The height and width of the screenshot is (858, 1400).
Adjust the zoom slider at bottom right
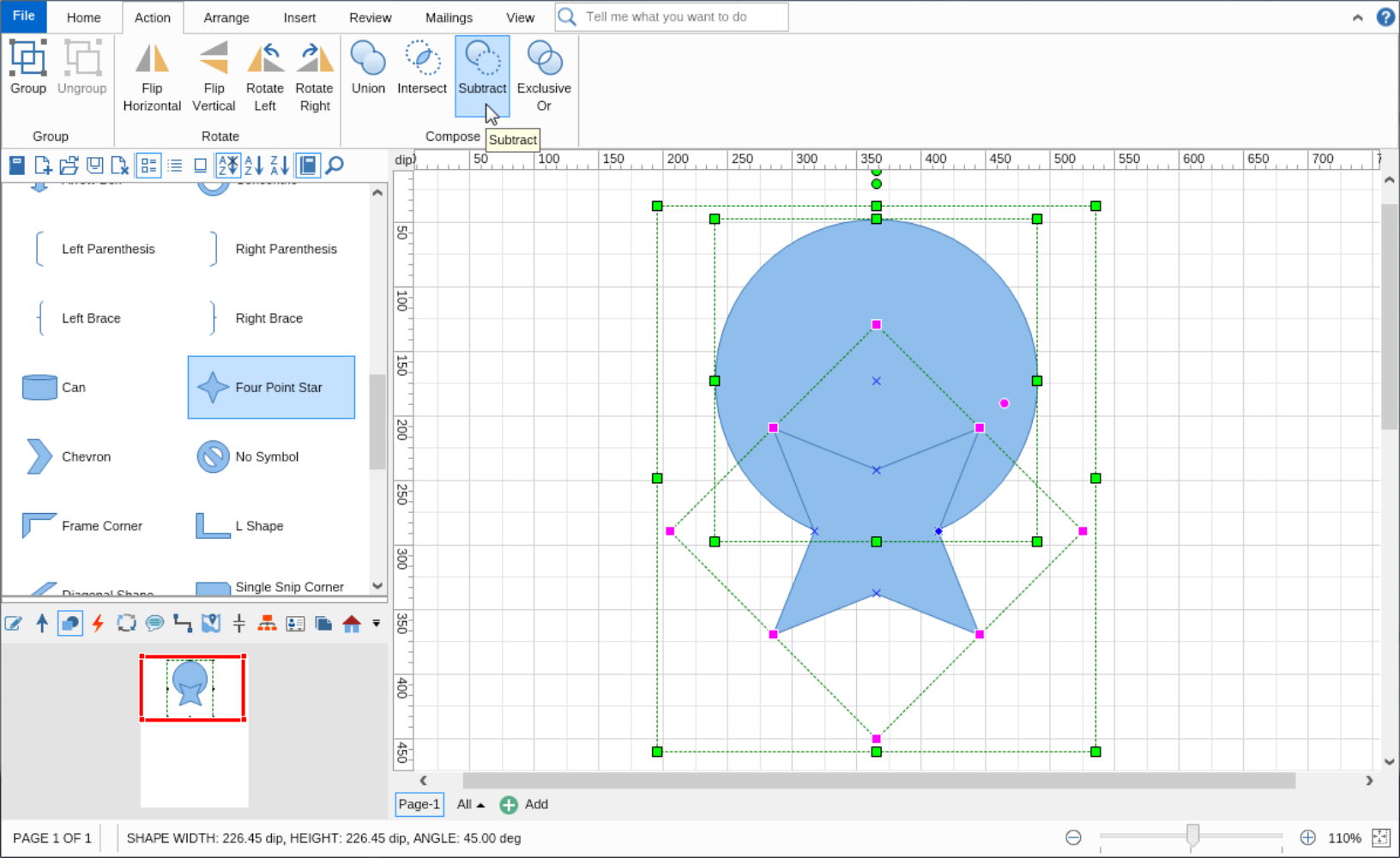click(x=1192, y=835)
